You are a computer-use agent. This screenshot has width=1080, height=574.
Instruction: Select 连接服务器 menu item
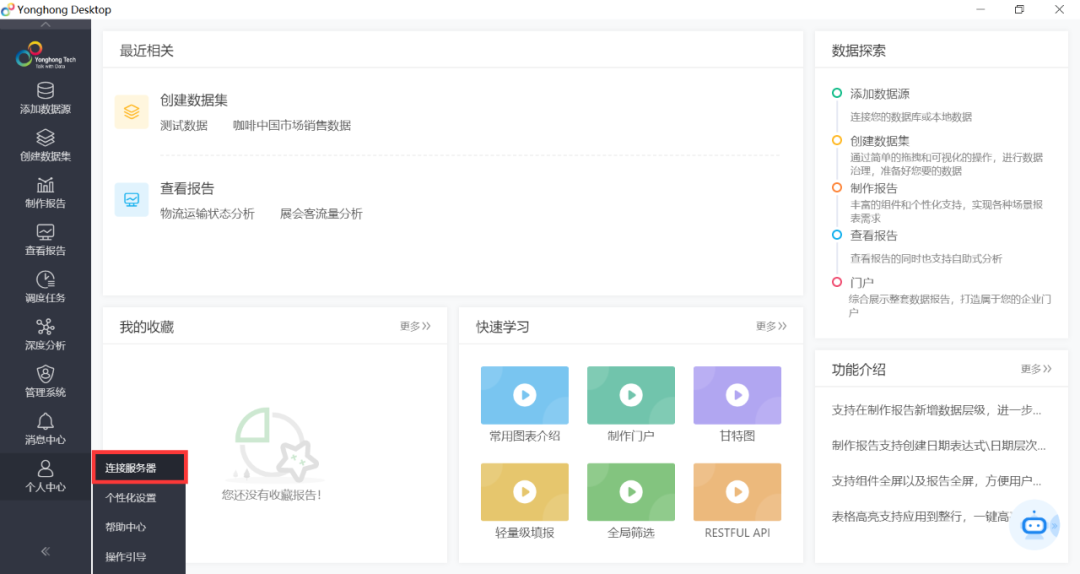click(x=140, y=468)
